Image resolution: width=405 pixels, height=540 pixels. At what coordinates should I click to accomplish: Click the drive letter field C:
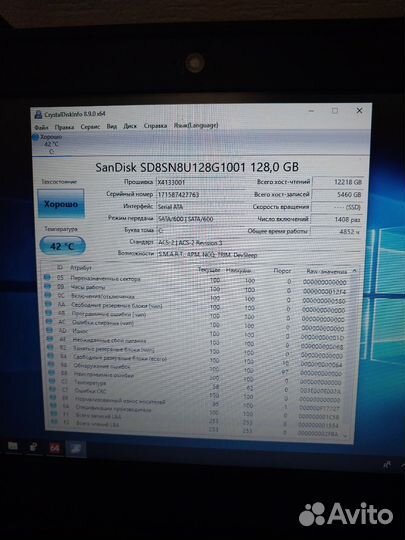200,231
